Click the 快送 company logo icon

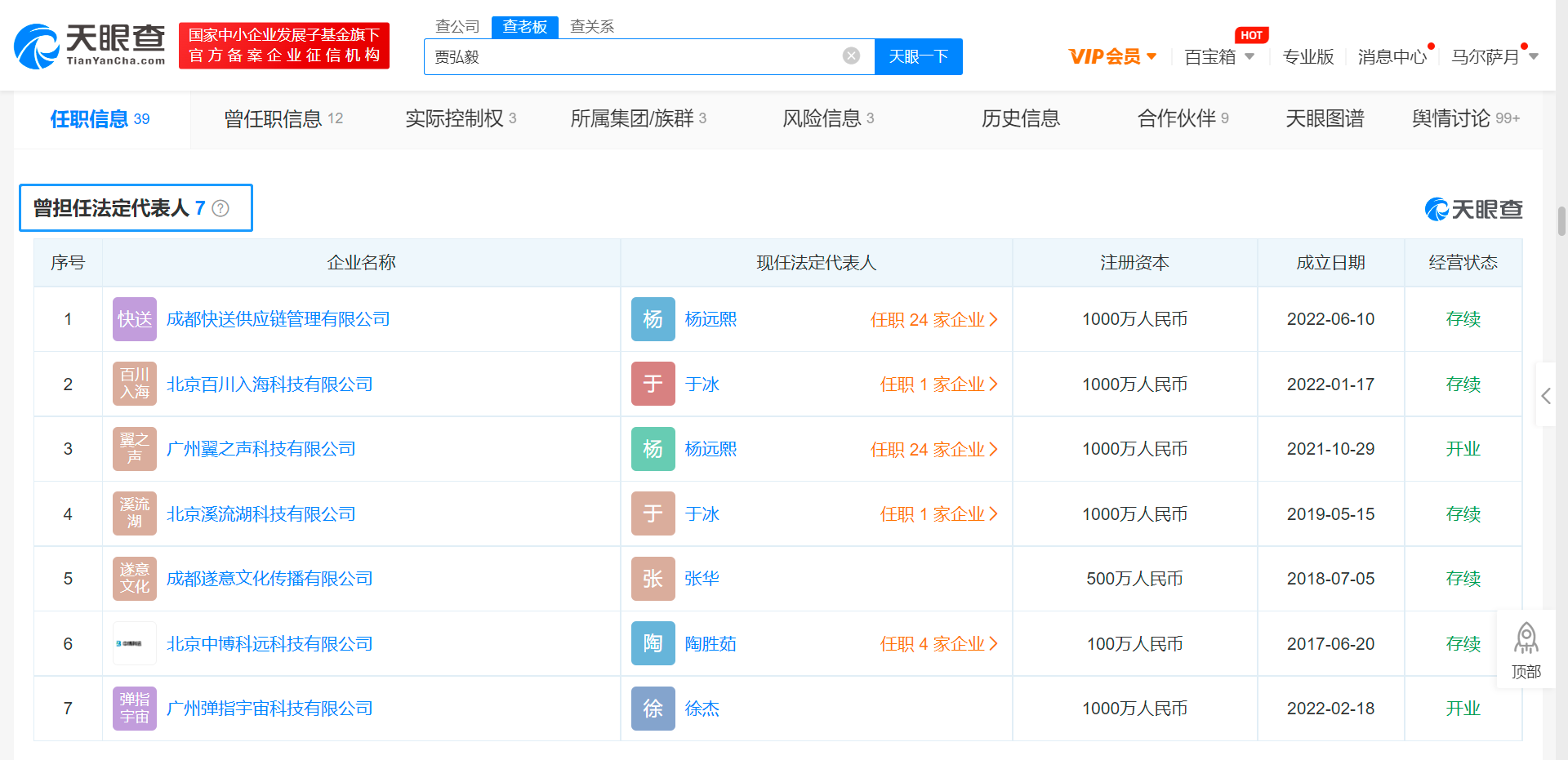pyautogui.click(x=135, y=319)
